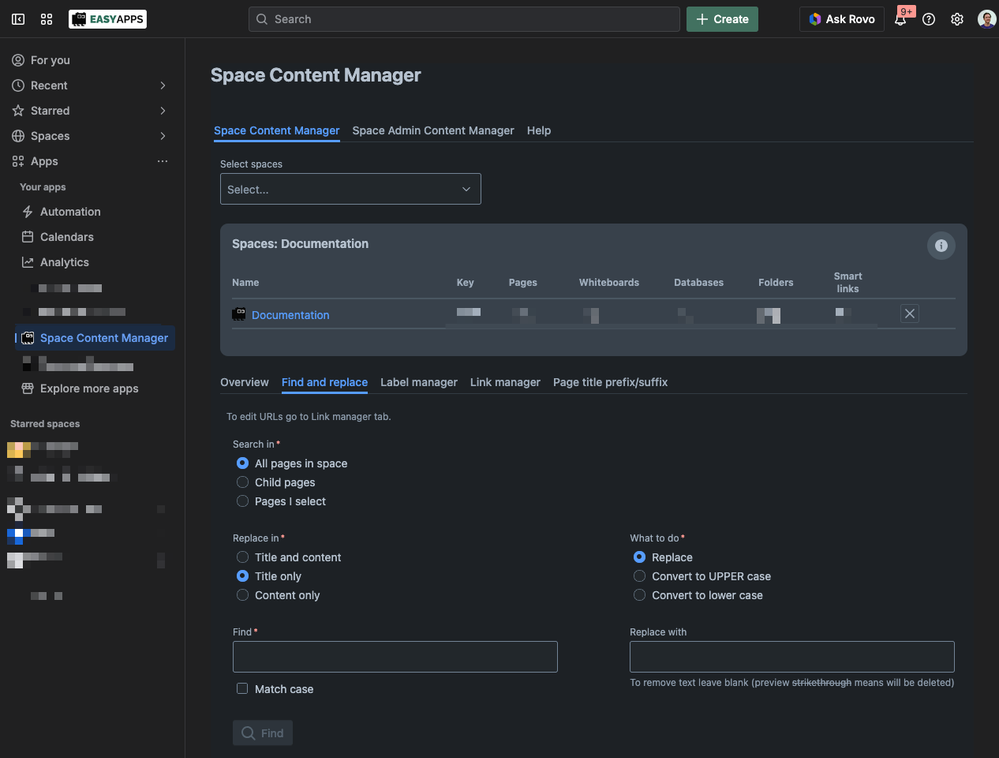Choose Convert to UPPER case option

coord(640,576)
